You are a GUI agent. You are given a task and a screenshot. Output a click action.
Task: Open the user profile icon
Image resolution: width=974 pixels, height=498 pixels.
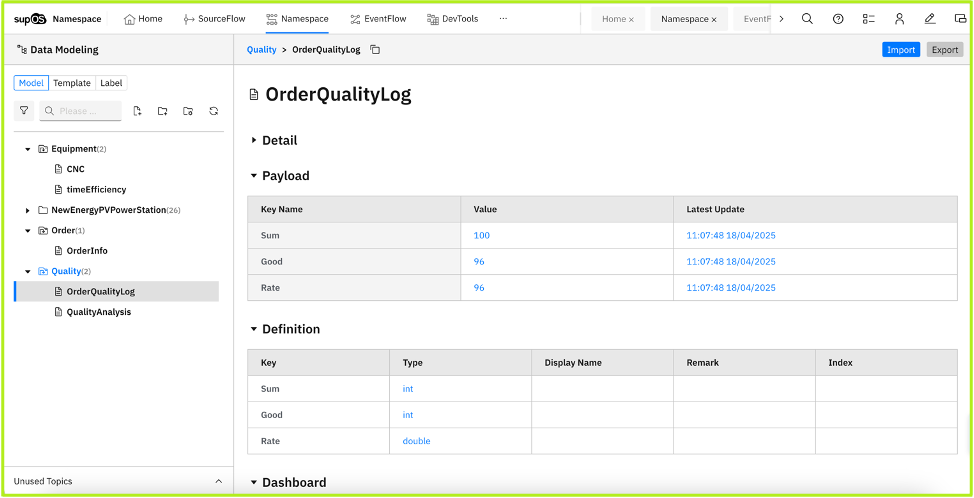pos(899,19)
